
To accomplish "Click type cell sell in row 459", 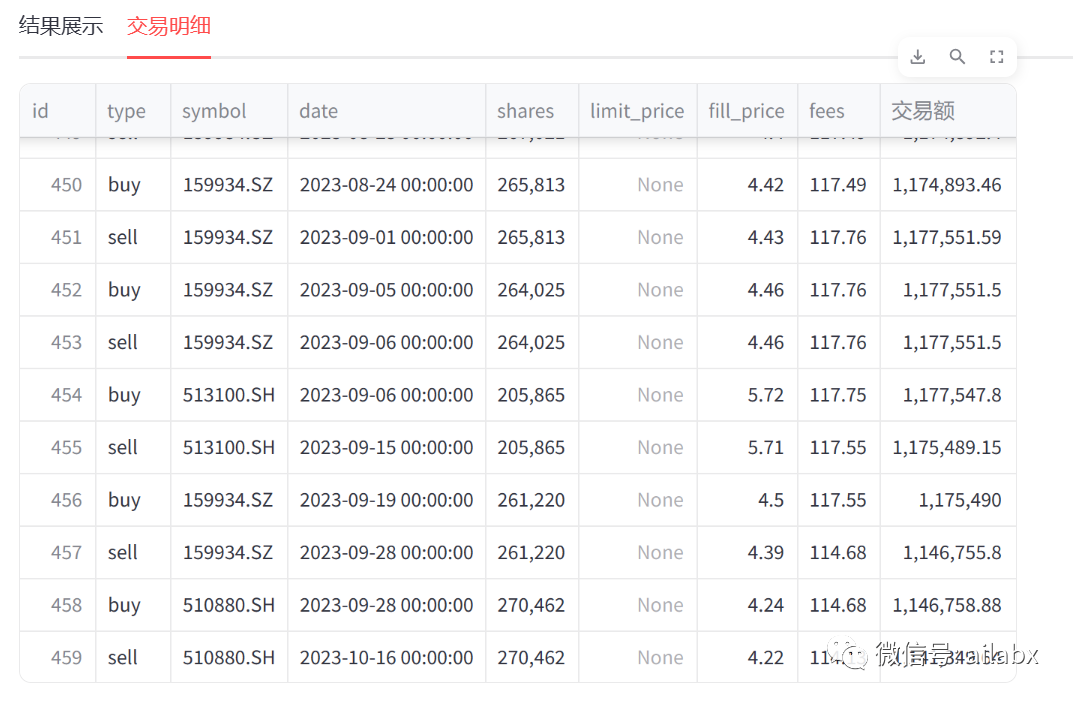I will 133,658.
